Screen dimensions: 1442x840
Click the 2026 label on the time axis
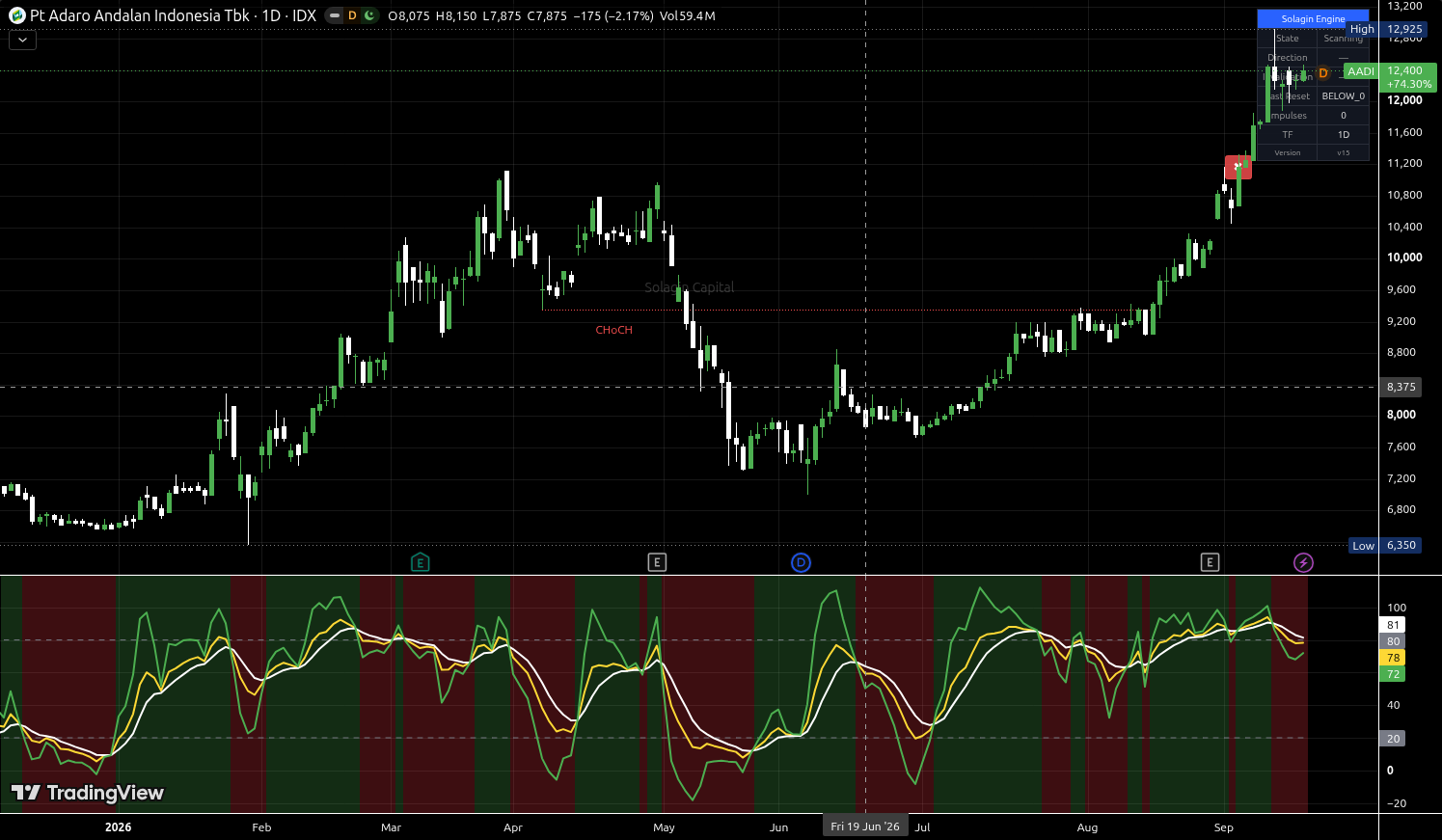tap(118, 827)
